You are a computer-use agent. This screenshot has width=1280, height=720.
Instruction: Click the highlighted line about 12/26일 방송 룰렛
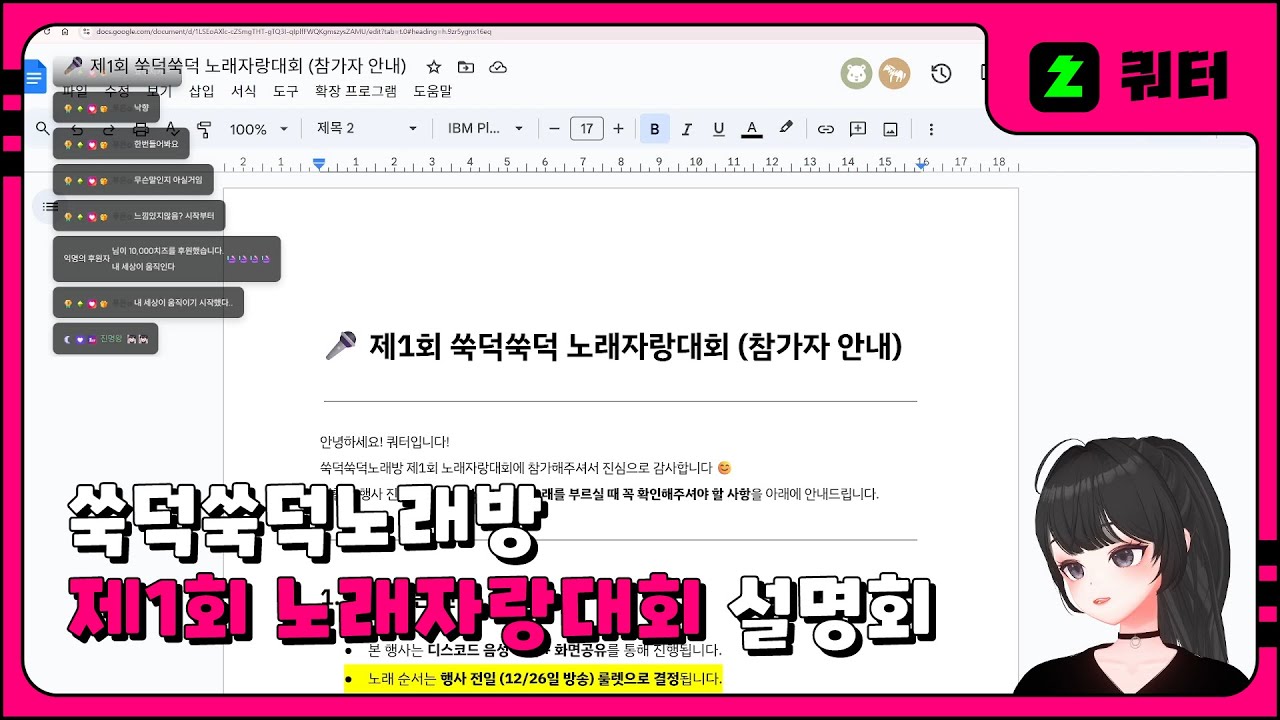[533, 680]
